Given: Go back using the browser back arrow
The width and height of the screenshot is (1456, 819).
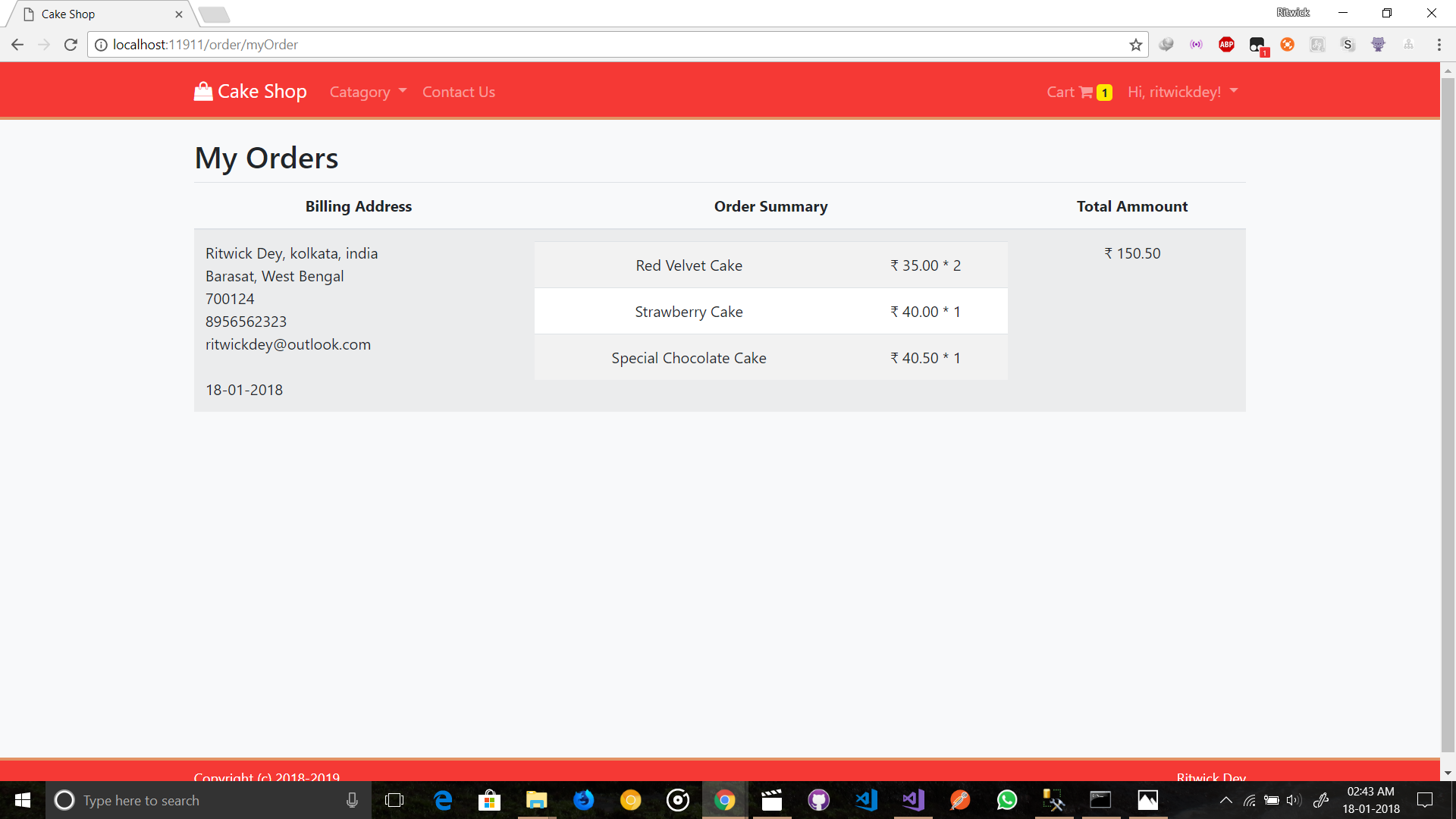Looking at the screenshot, I should (x=17, y=45).
